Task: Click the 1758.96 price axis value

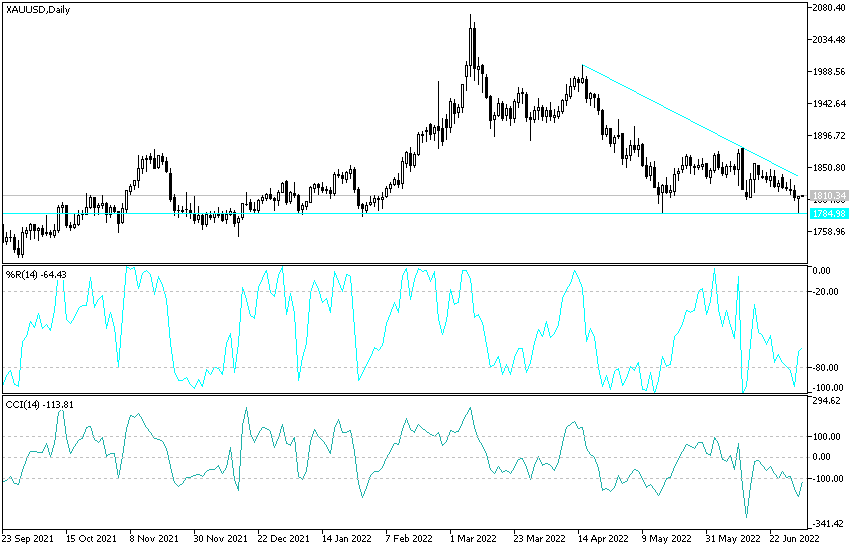Action: point(829,232)
